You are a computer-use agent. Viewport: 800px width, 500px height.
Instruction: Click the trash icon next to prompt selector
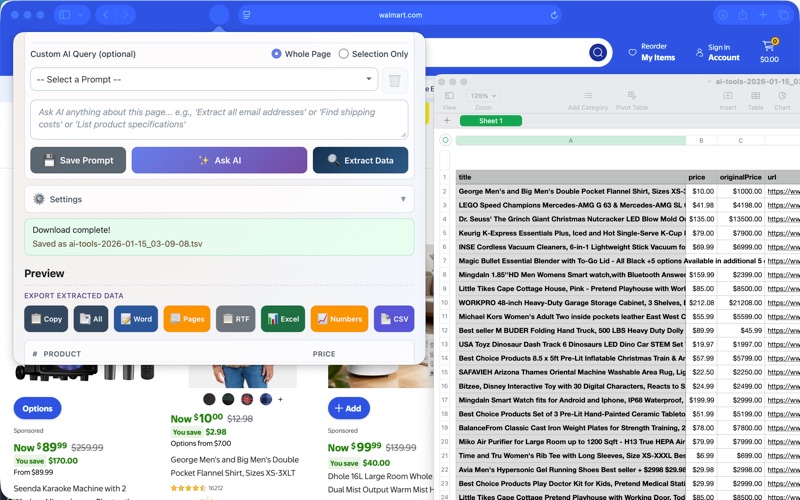point(394,80)
